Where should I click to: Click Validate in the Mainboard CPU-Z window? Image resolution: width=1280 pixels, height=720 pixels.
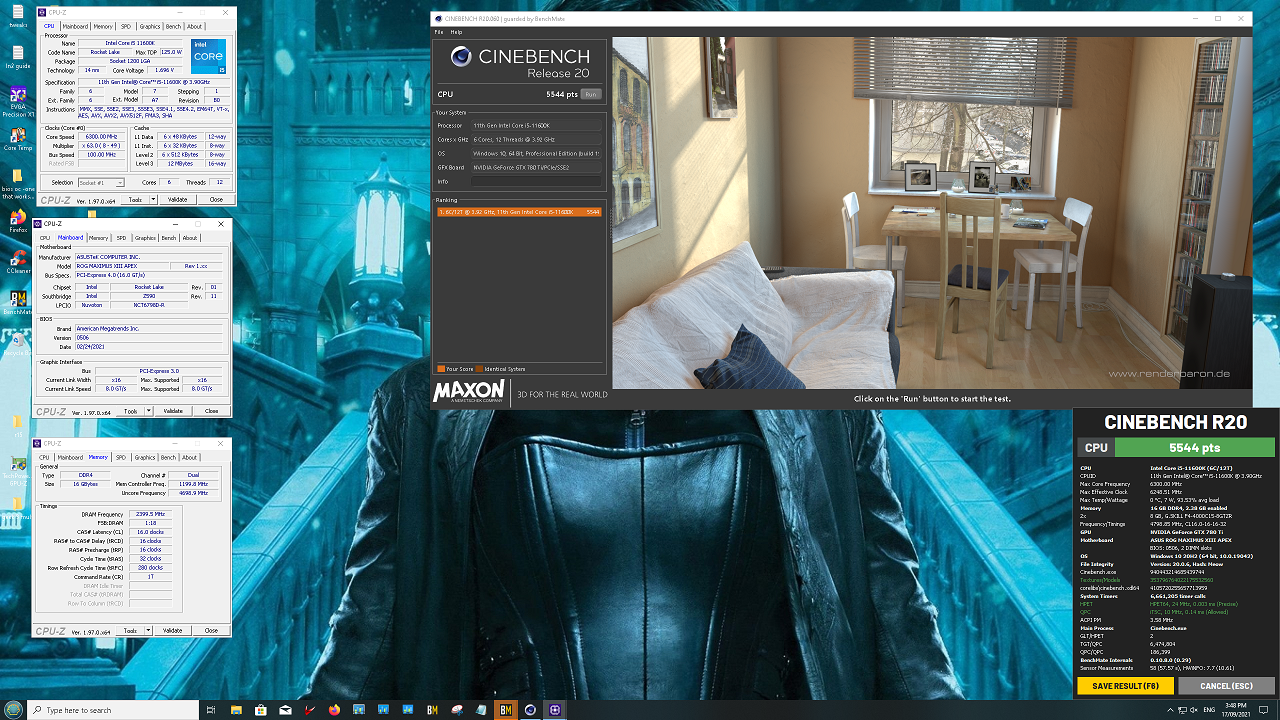(173, 411)
